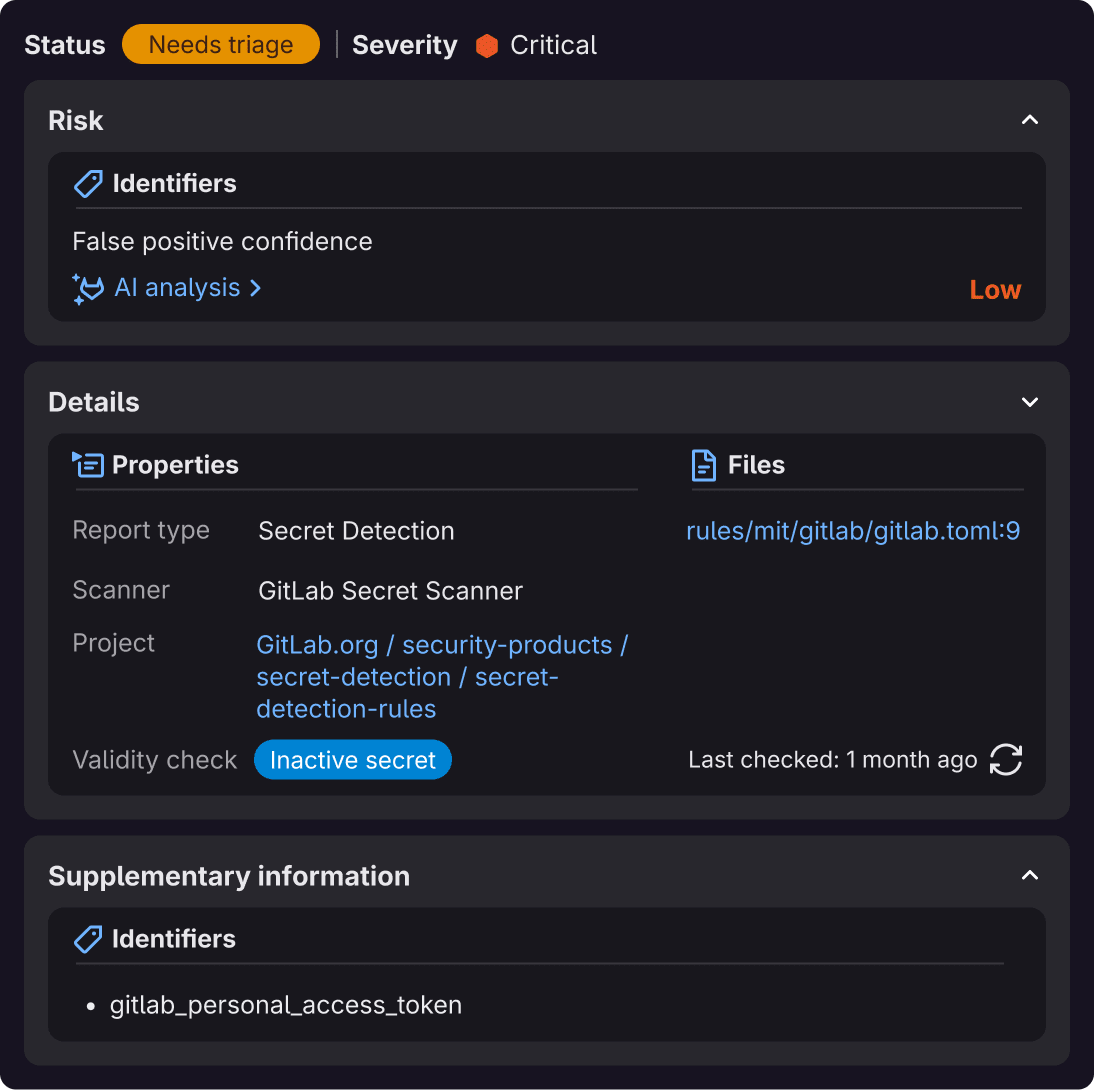Click the Properties heading text

coord(175,465)
